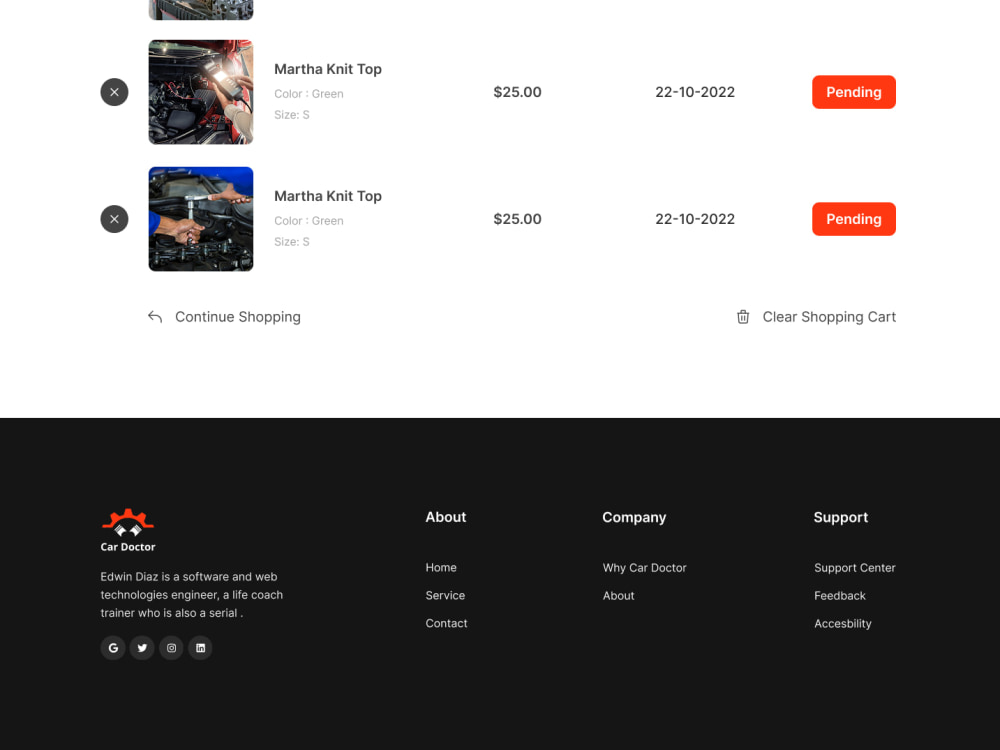Select Clear Shopping Cart
Viewport: 1000px width, 750px height.
pyautogui.click(x=829, y=317)
